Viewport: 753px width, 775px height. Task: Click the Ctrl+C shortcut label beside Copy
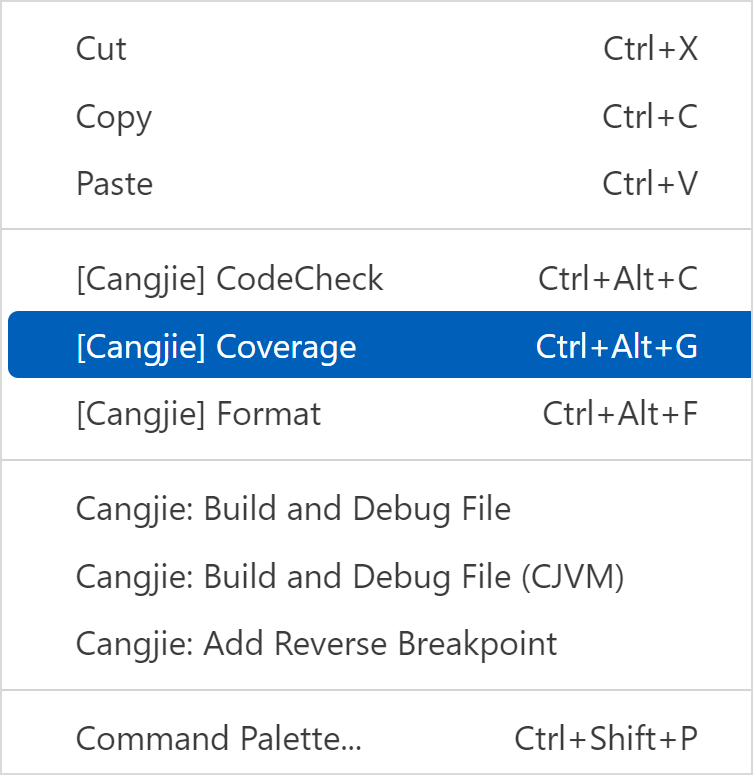650,117
